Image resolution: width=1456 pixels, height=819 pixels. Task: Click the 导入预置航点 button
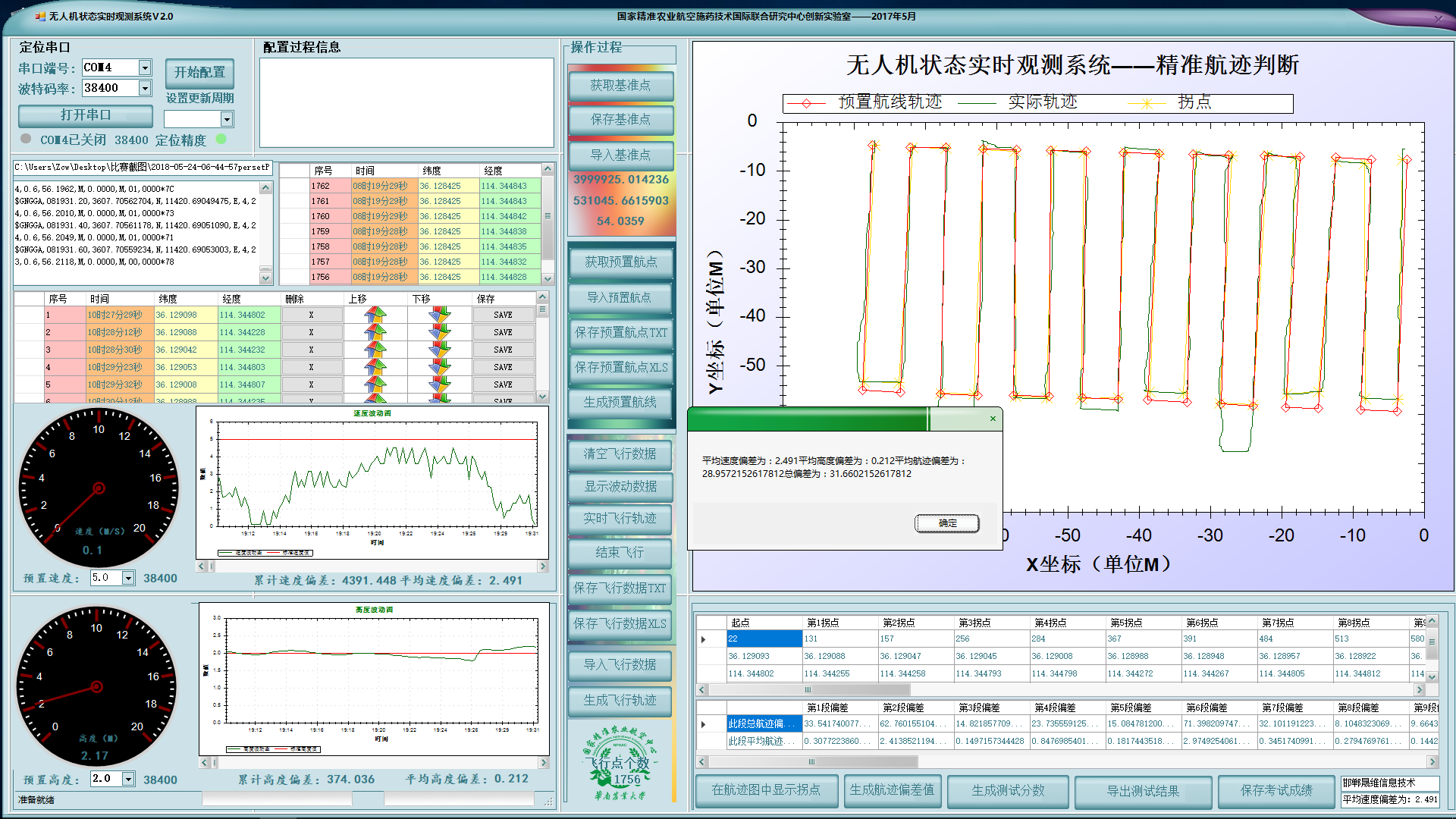(620, 297)
